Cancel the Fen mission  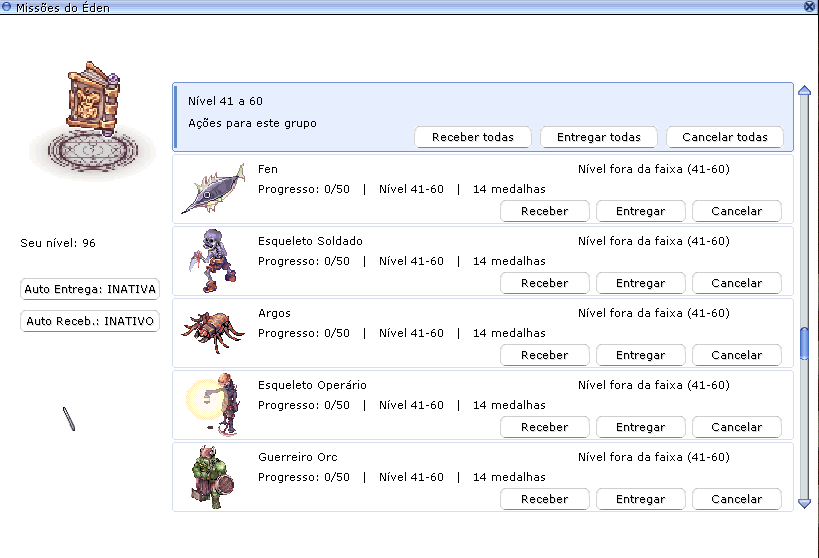737,211
